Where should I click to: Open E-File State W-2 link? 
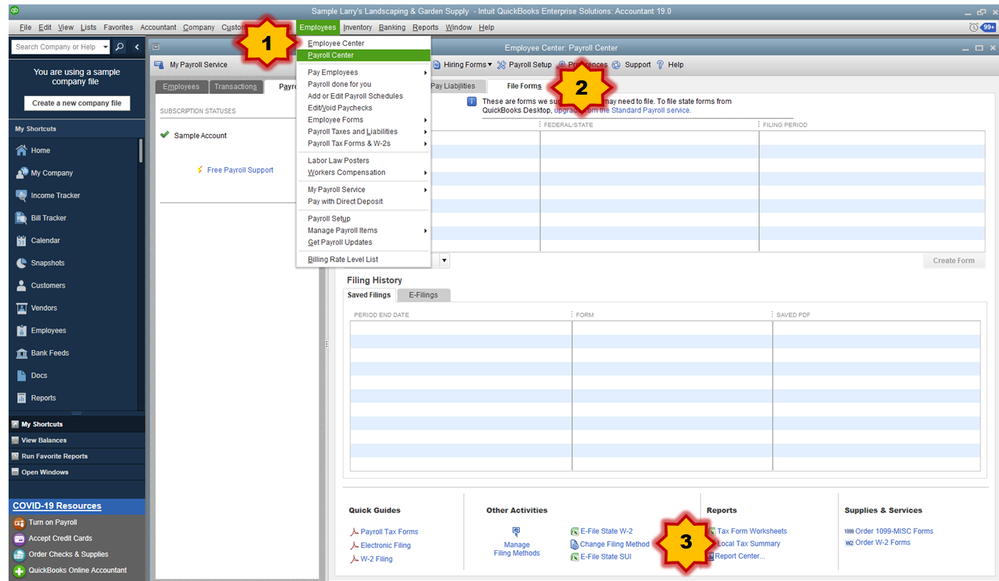pyautogui.click(x=606, y=531)
